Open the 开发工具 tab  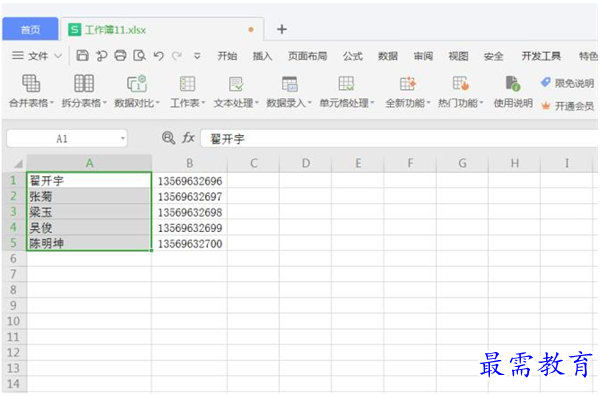541,56
